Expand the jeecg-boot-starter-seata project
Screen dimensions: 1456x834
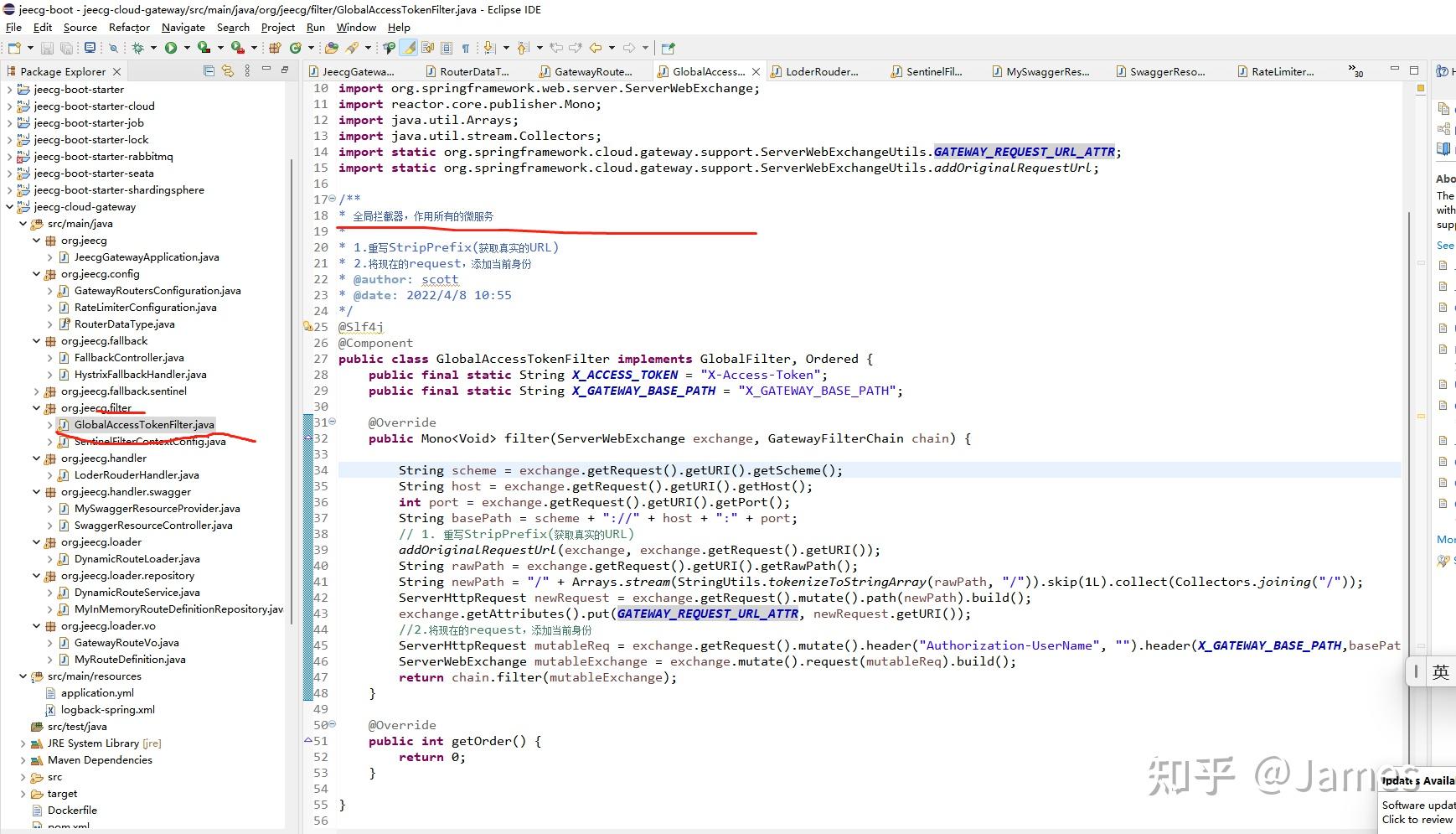(x=9, y=173)
